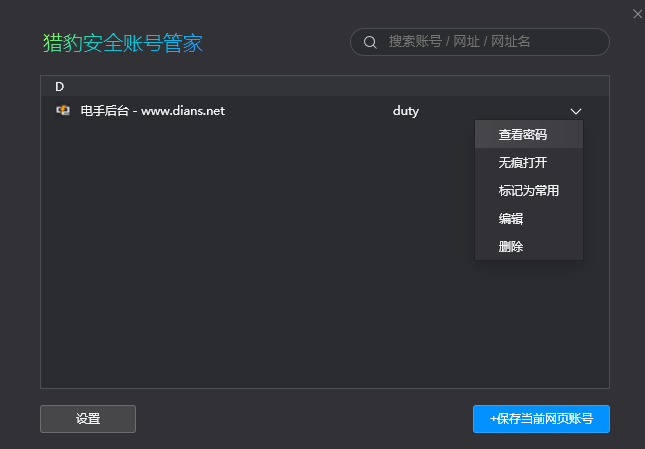Open 编辑 from the dropdown menu
The width and height of the screenshot is (645, 449).
529,218
